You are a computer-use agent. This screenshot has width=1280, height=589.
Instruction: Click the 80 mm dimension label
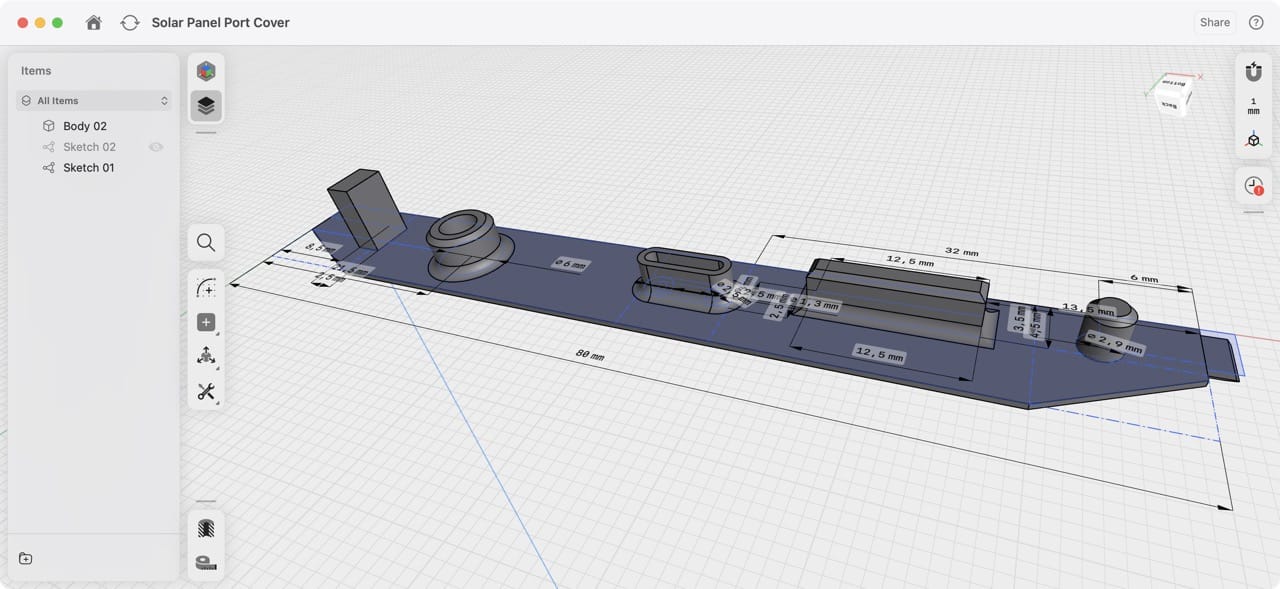point(590,355)
